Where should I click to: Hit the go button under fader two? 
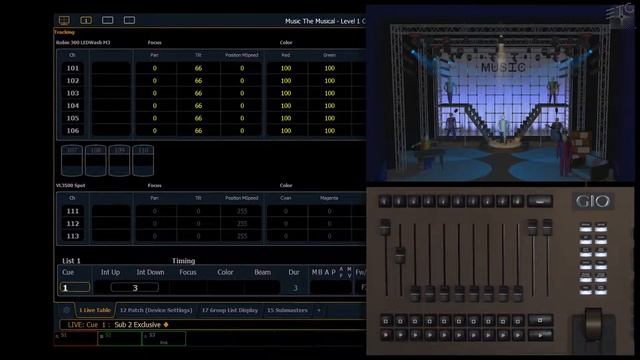400,335
